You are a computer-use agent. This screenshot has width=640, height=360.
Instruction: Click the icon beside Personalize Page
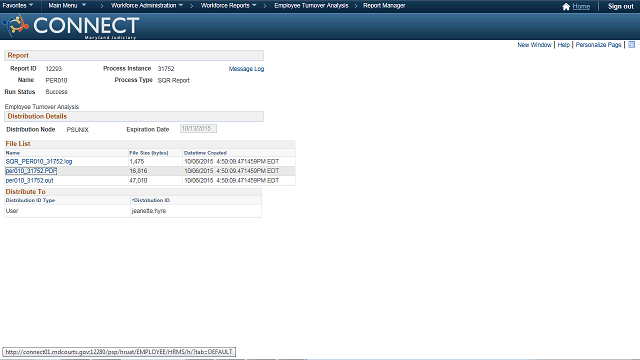pyautogui.click(x=631, y=45)
